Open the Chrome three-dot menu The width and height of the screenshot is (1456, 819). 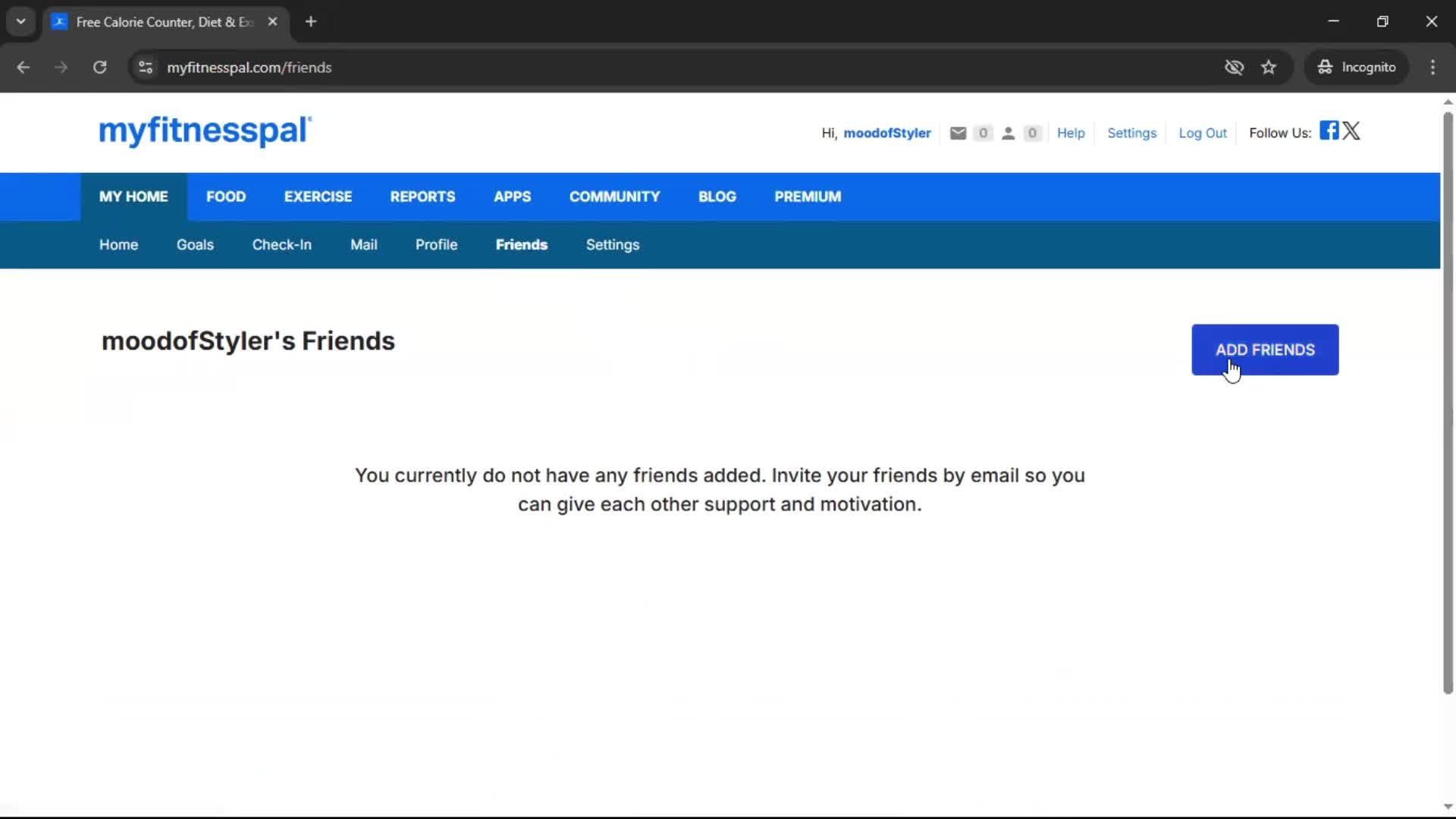[1432, 67]
